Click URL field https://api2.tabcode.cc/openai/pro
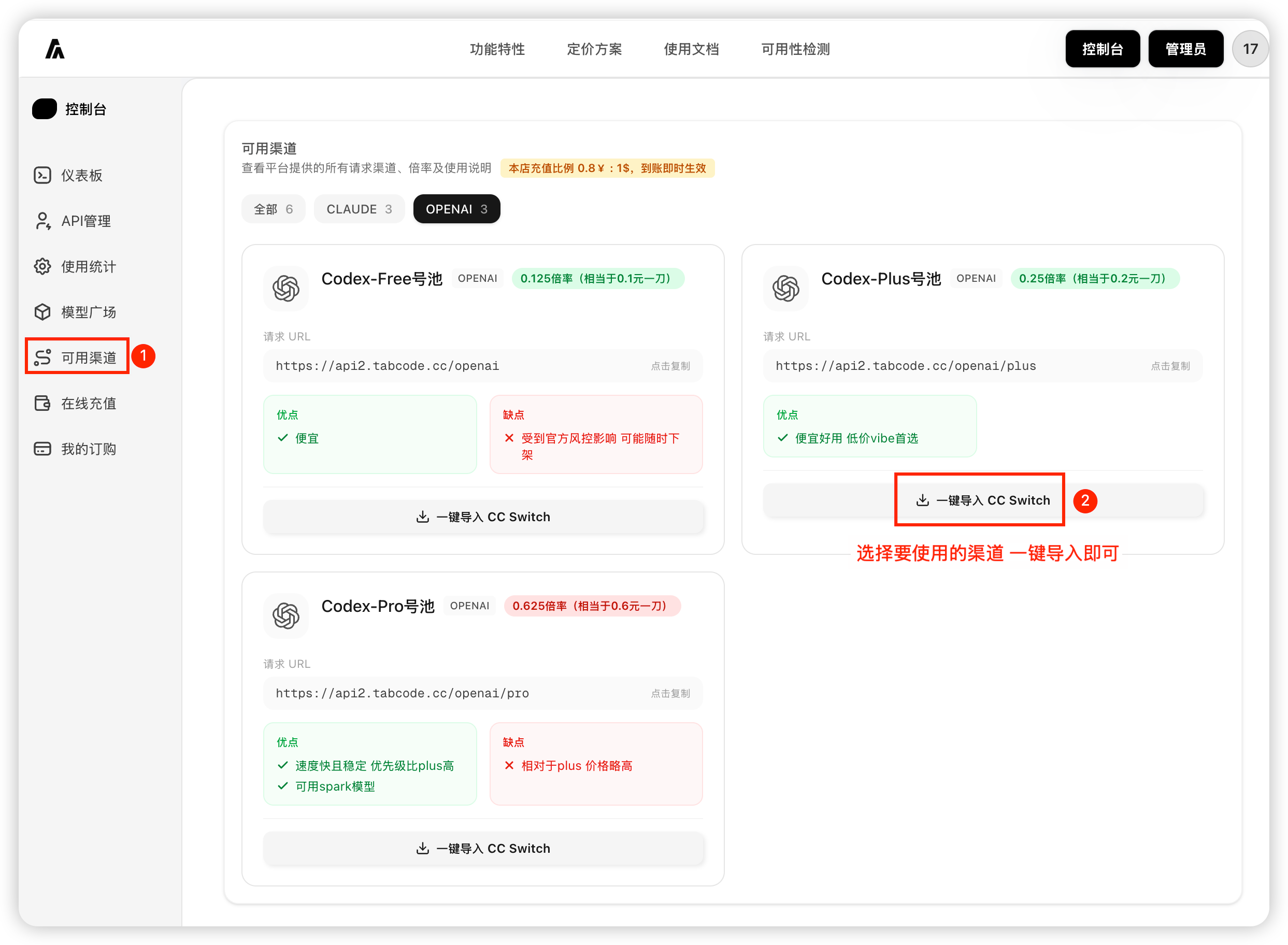 (x=483, y=694)
